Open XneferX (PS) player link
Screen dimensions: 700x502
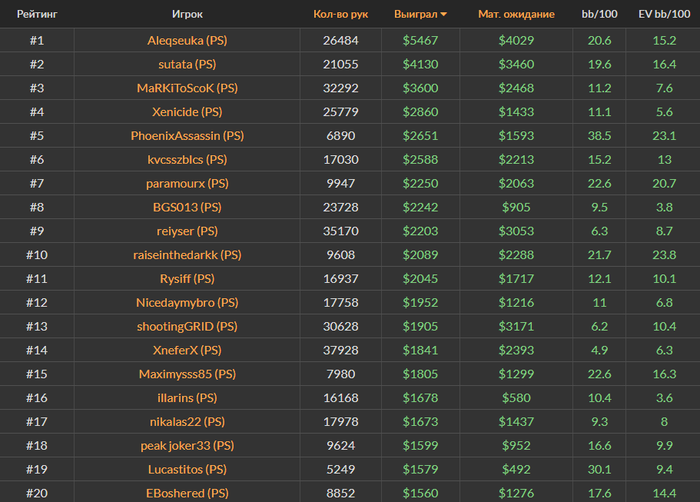pos(187,350)
